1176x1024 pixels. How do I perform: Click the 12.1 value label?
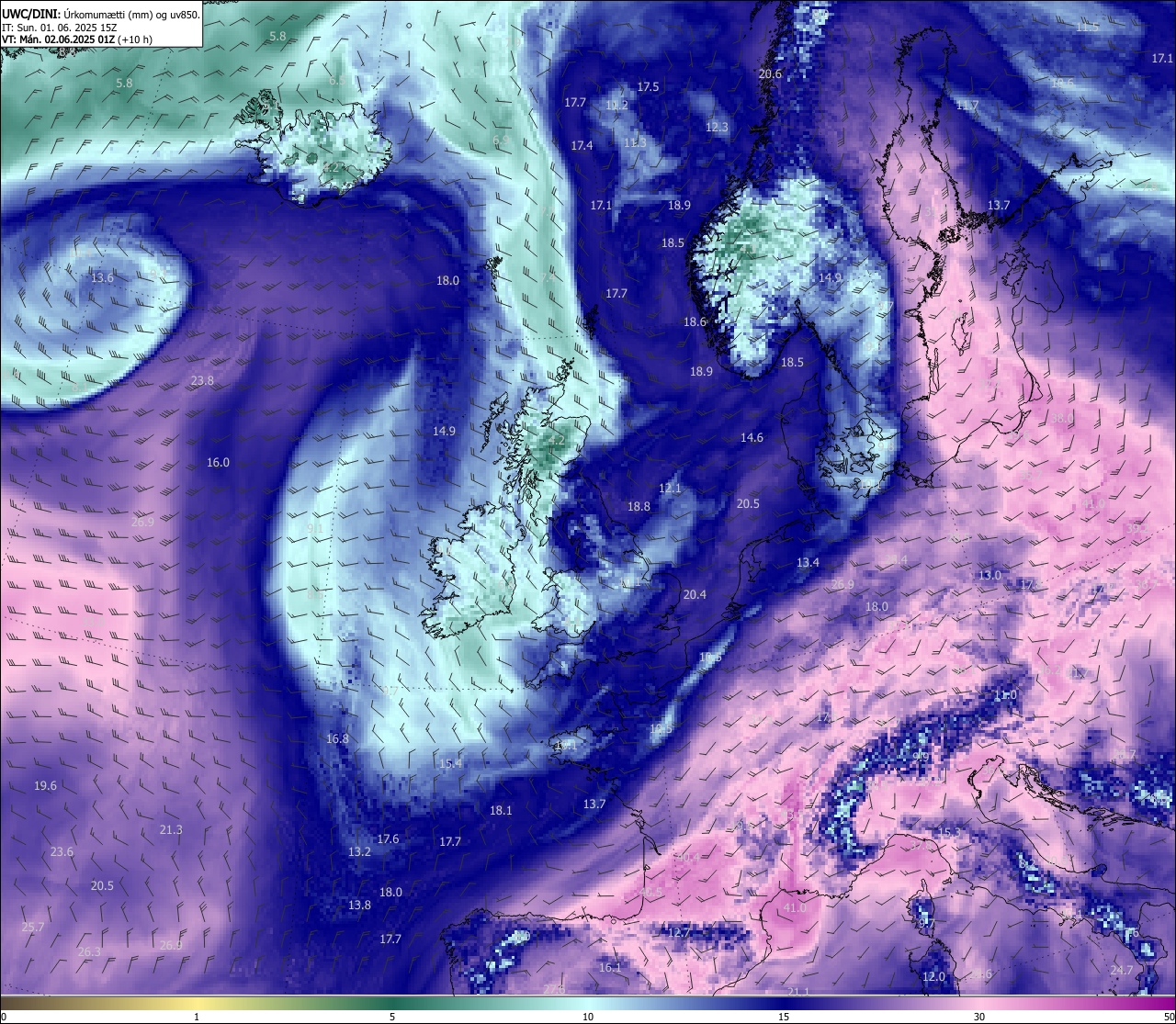[670, 488]
